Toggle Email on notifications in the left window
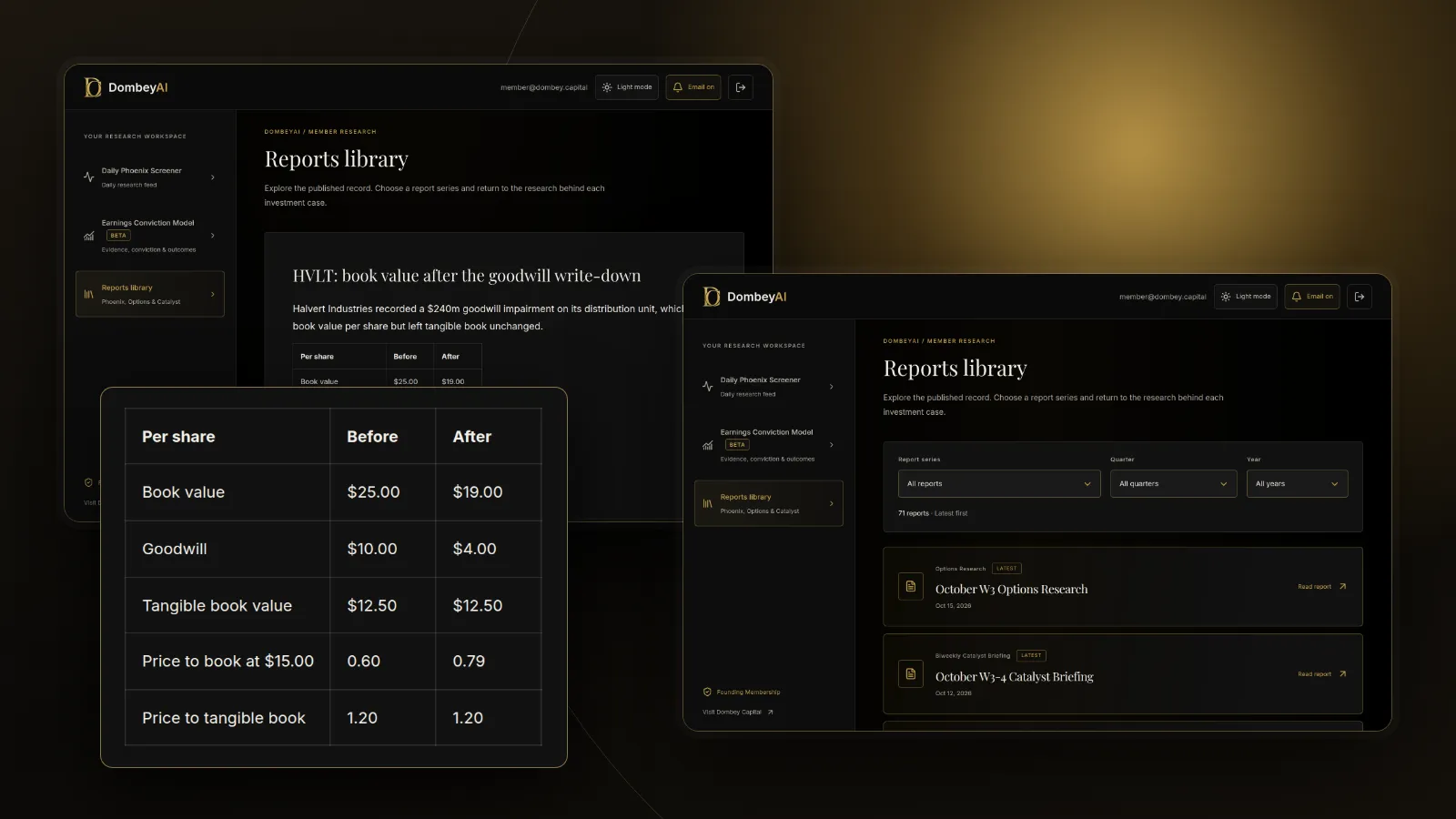 (693, 87)
